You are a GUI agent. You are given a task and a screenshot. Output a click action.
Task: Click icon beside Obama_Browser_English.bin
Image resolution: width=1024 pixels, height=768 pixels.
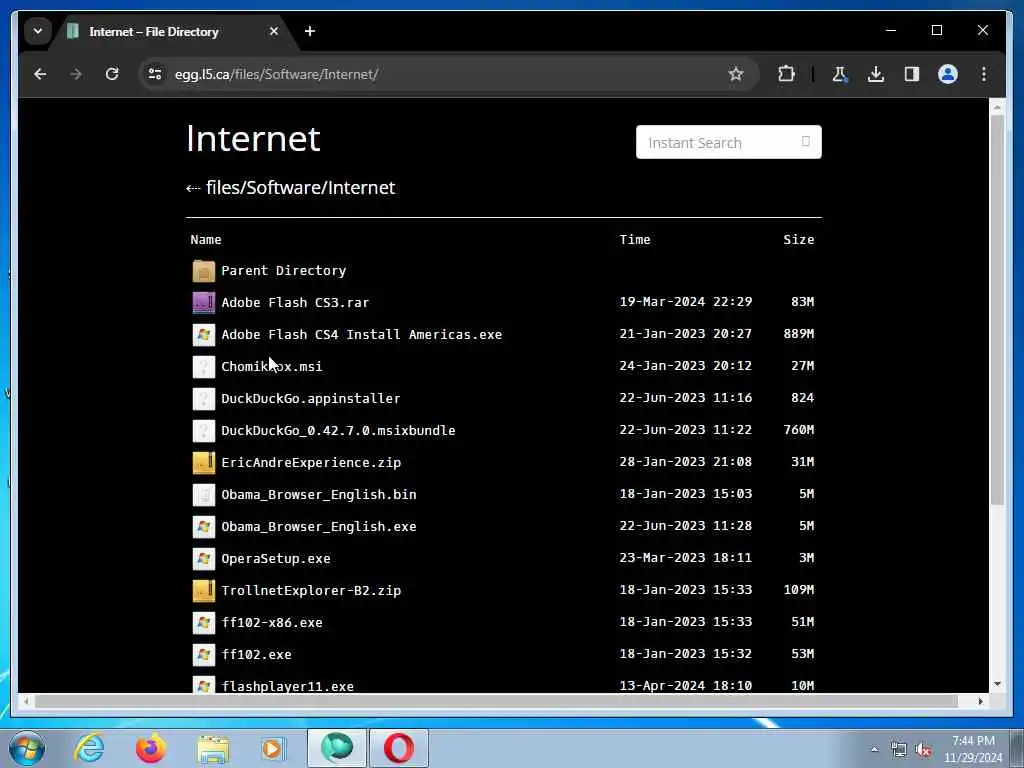point(204,494)
